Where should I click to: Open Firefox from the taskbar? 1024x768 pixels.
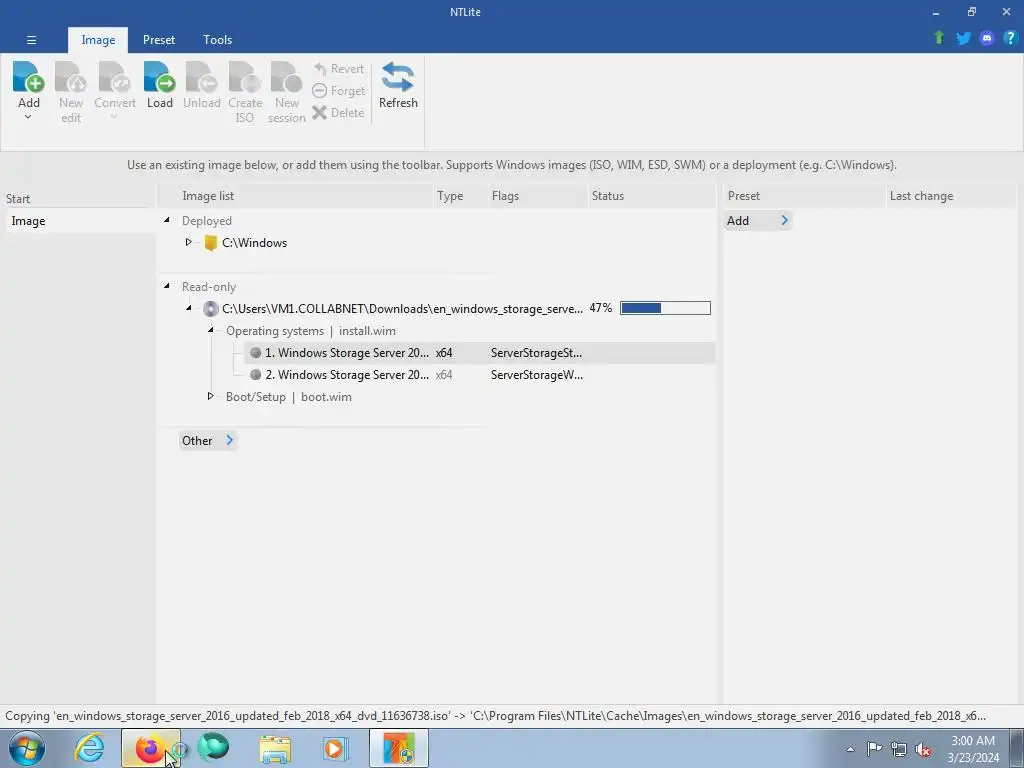150,748
